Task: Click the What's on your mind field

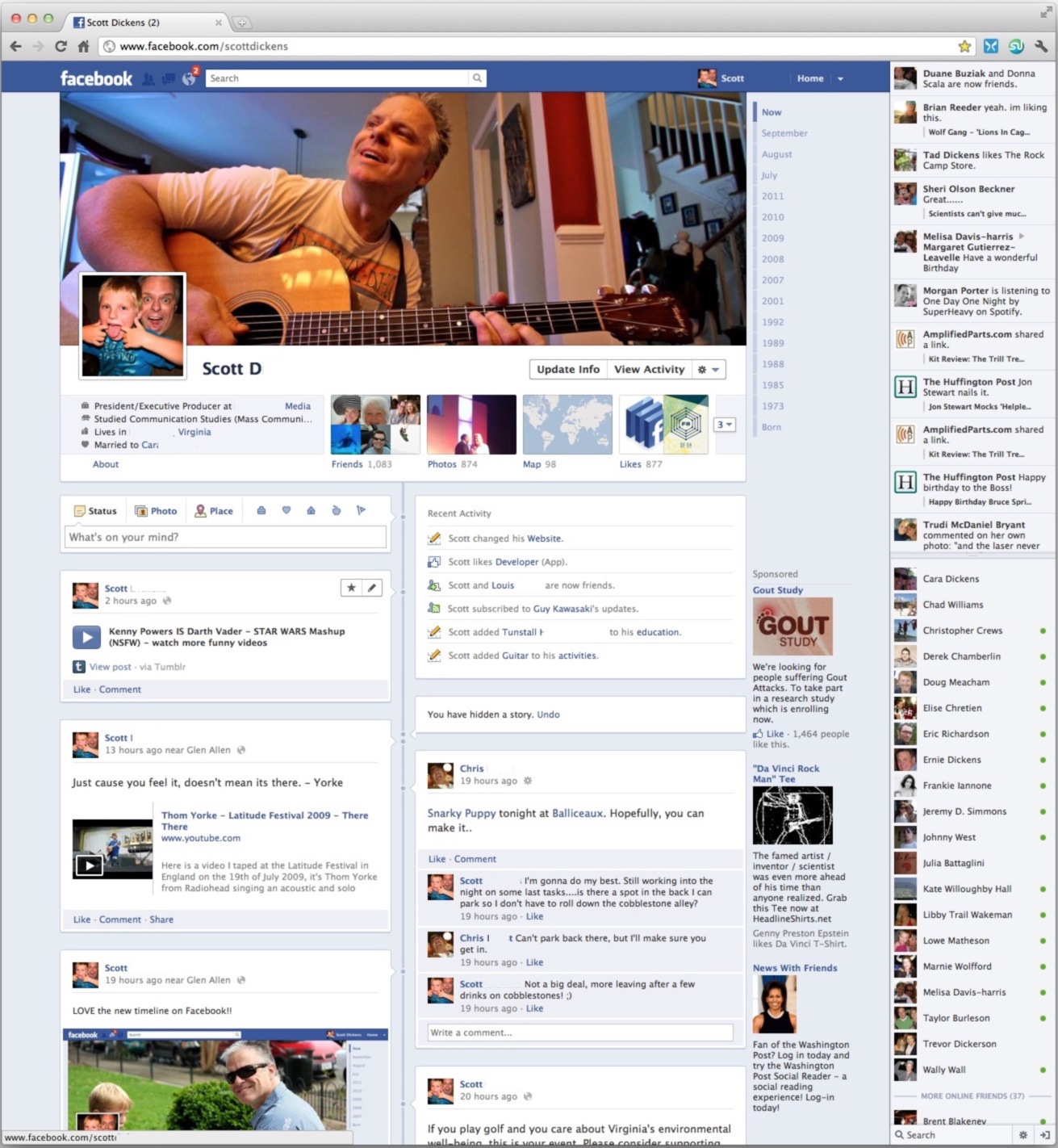Action: [x=225, y=537]
